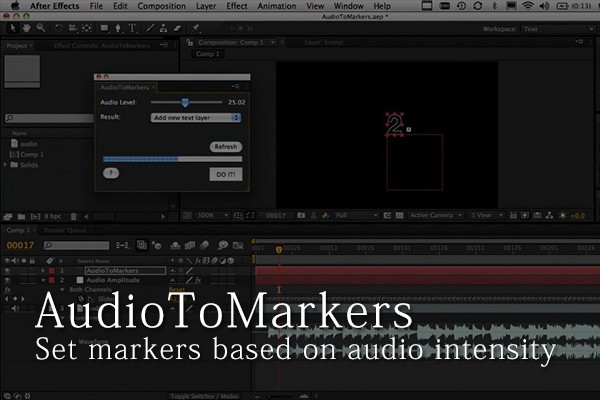The height and width of the screenshot is (400, 600).
Task: Click new folder icon in Project panel
Action: click(x=21, y=217)
